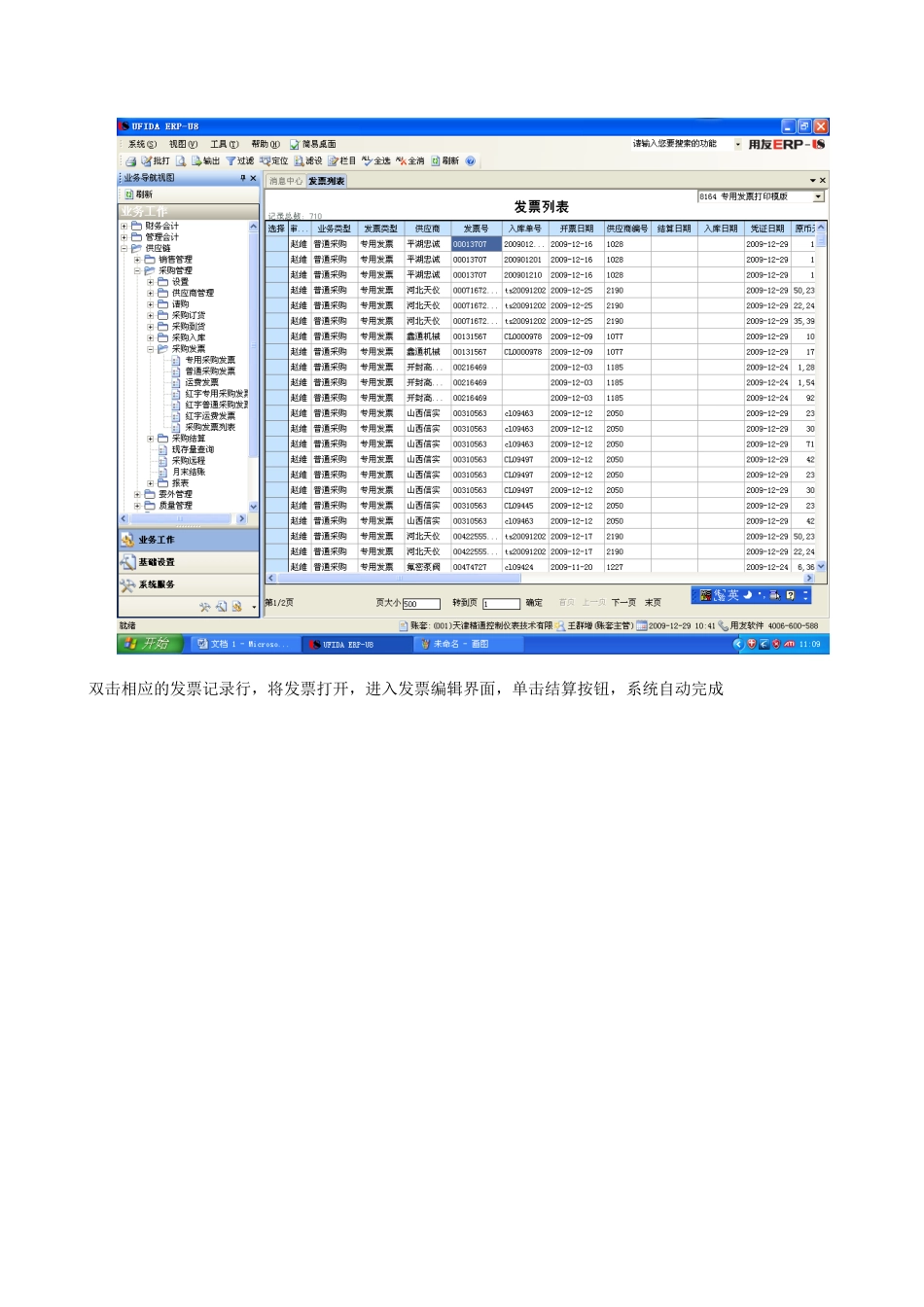Click the language bar help question icon
This screenshot has height=1307, width=924.
tap(791, 595)
